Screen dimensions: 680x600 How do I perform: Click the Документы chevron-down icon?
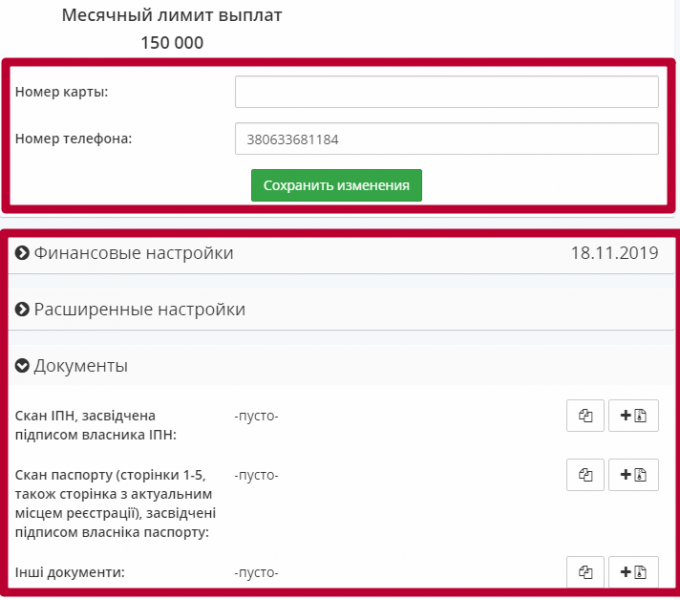coord(22,365)
